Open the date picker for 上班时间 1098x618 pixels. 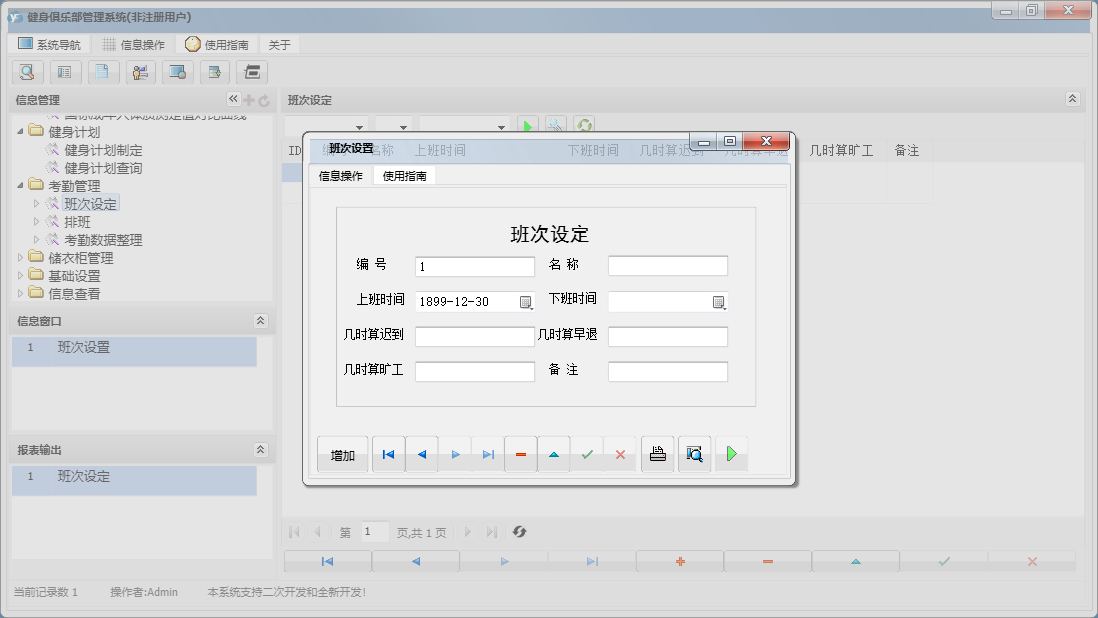pyautogui.click(x=527, y=300)
